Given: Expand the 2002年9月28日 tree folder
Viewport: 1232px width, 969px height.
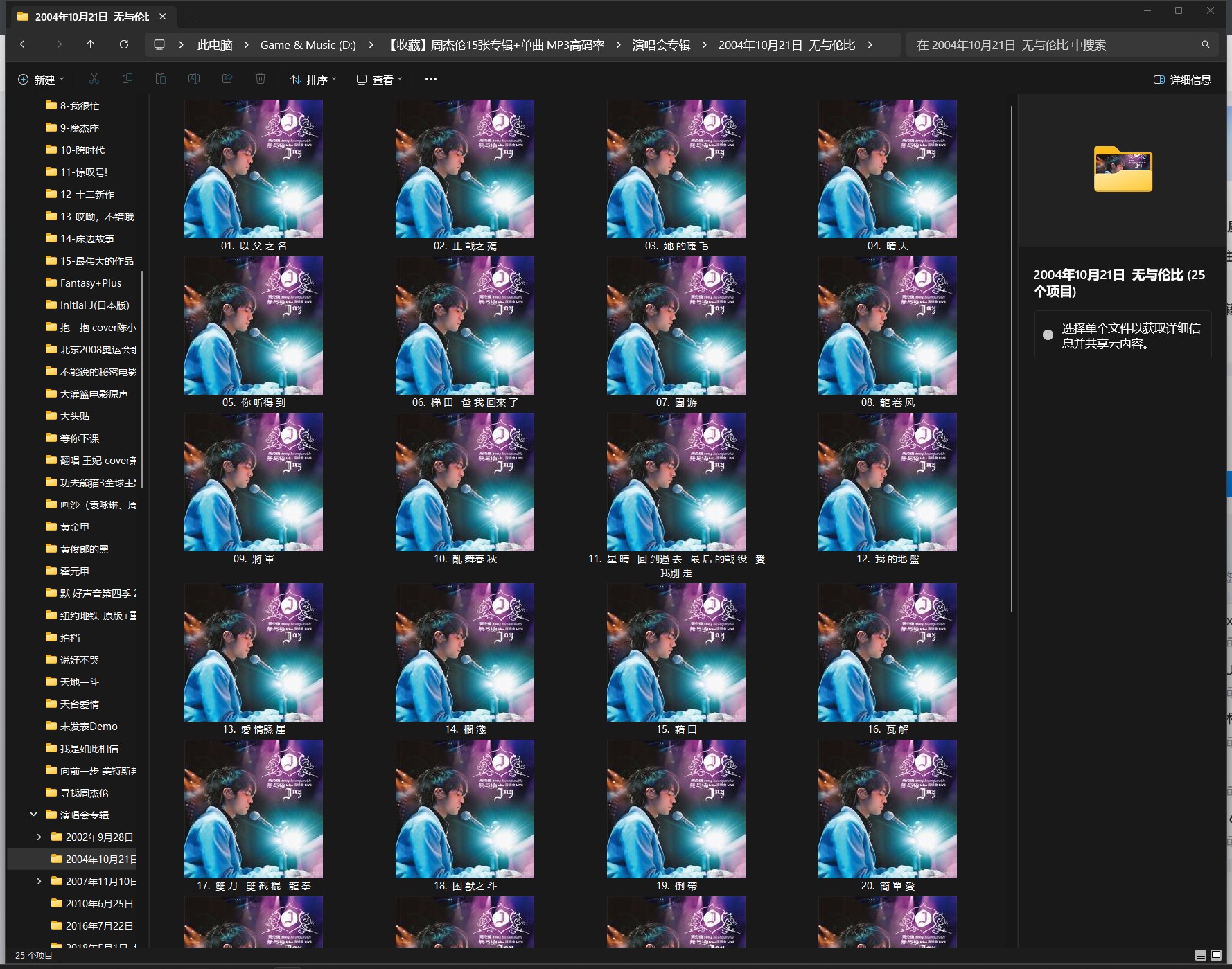Looking at the screenshot, I should (x=39, y=837).
